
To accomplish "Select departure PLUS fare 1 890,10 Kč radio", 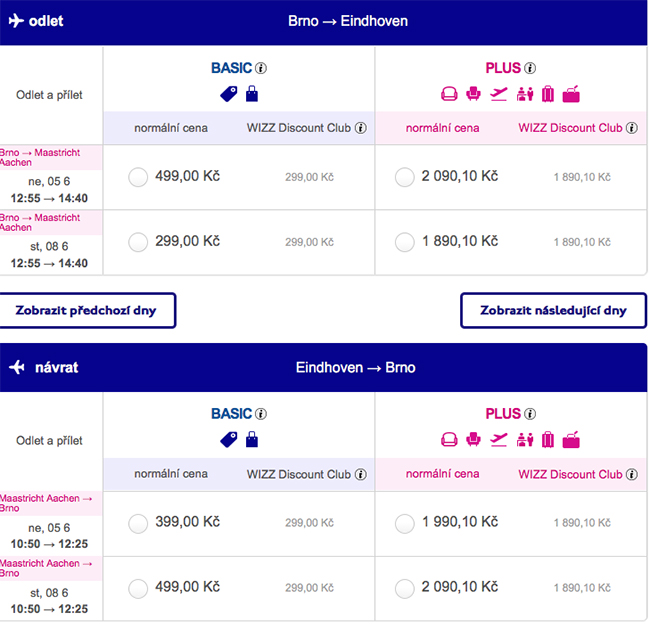I will point(405,242).
